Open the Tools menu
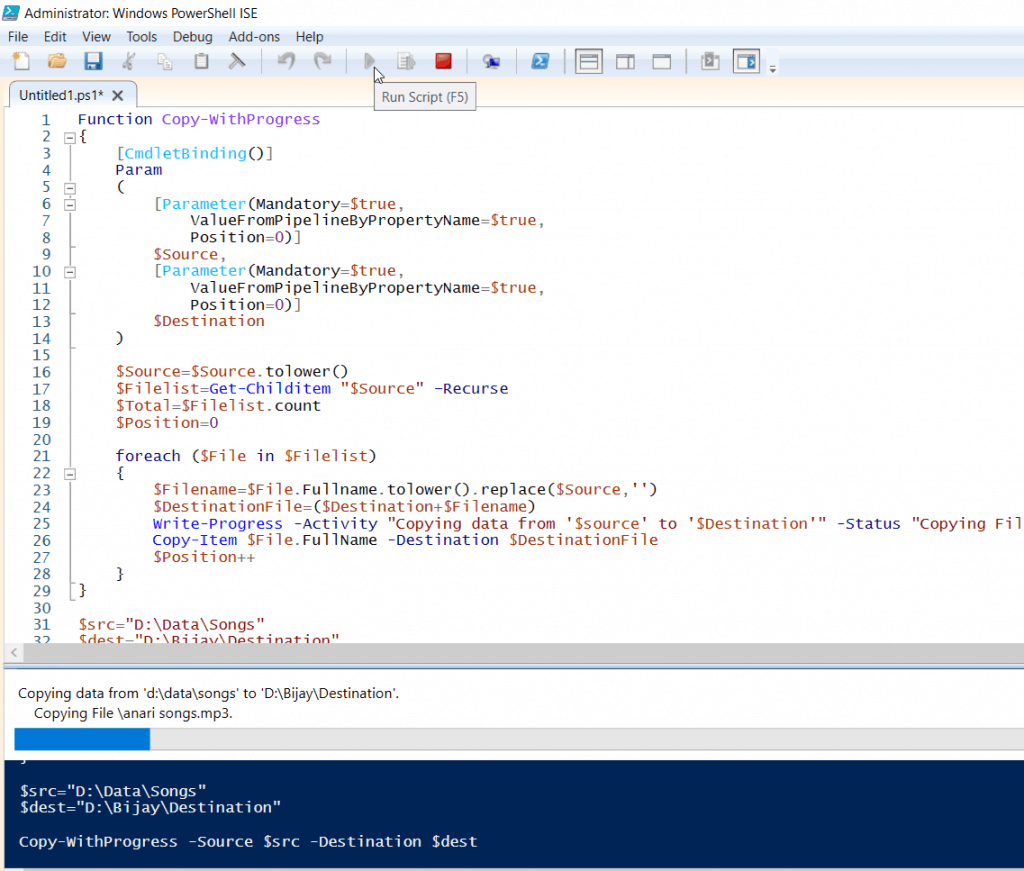 click(x=142, y=37)
